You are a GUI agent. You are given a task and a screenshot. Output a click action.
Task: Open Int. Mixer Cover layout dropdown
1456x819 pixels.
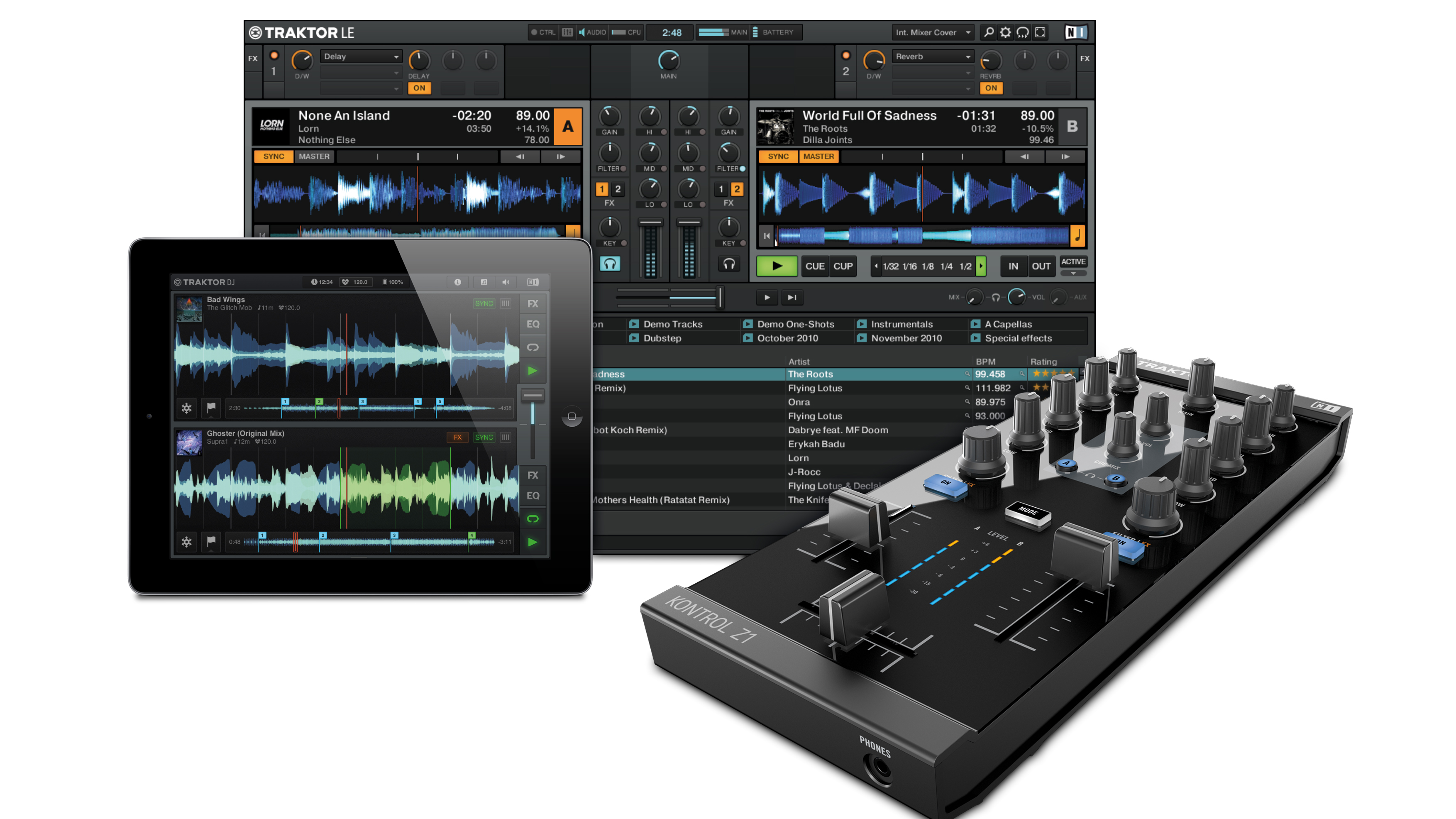coord(933,32)
